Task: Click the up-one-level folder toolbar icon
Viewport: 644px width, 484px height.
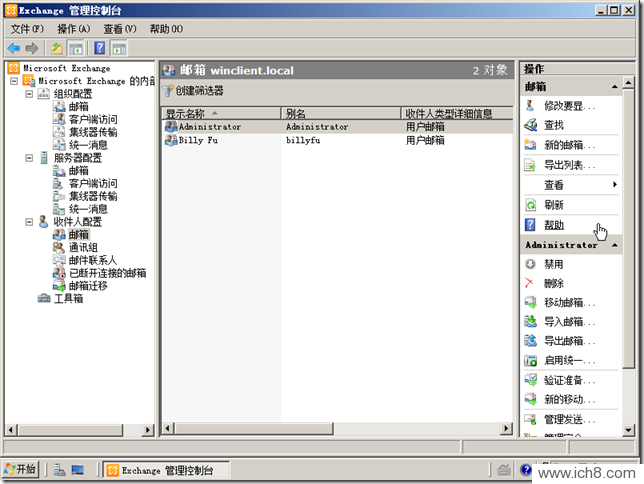Action: tap(57, 48)
